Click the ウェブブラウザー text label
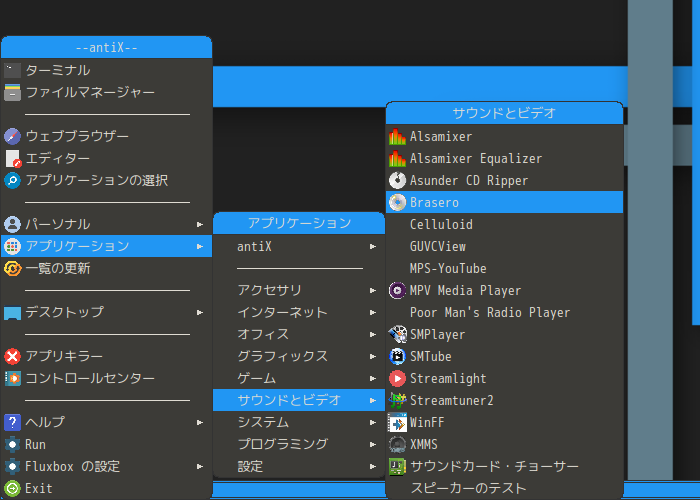 (77, 136)
